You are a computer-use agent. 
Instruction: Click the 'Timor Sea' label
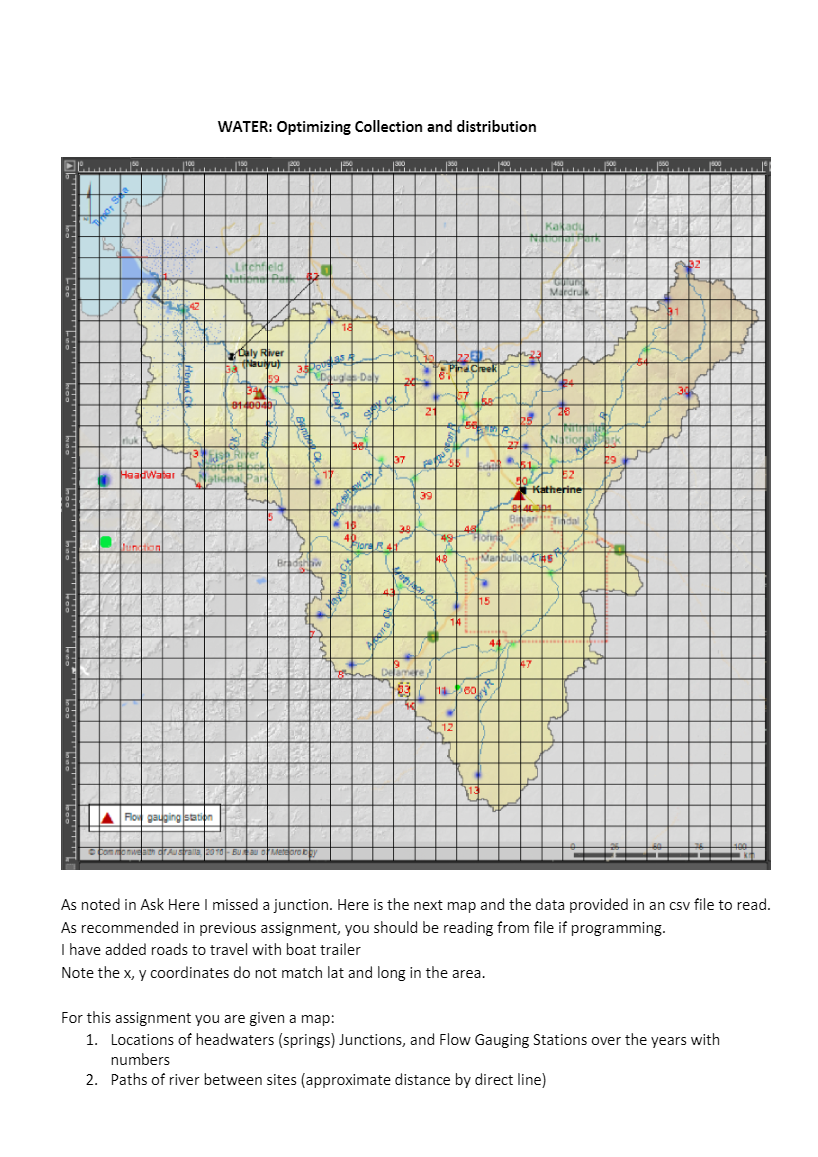pyautogui.click(x=111, y=206)
